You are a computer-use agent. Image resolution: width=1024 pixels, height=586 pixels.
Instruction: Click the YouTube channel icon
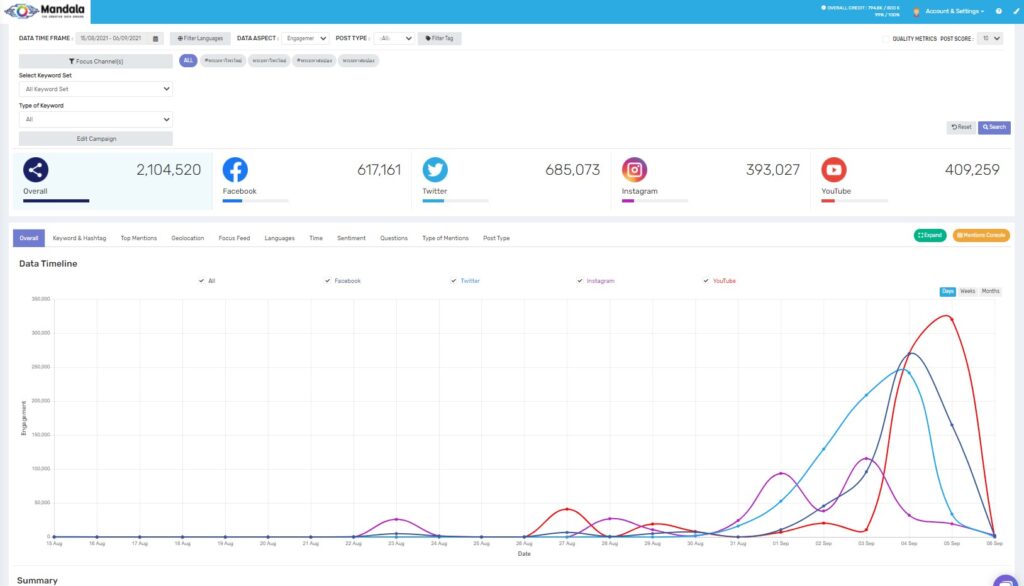tap(834, 169)
